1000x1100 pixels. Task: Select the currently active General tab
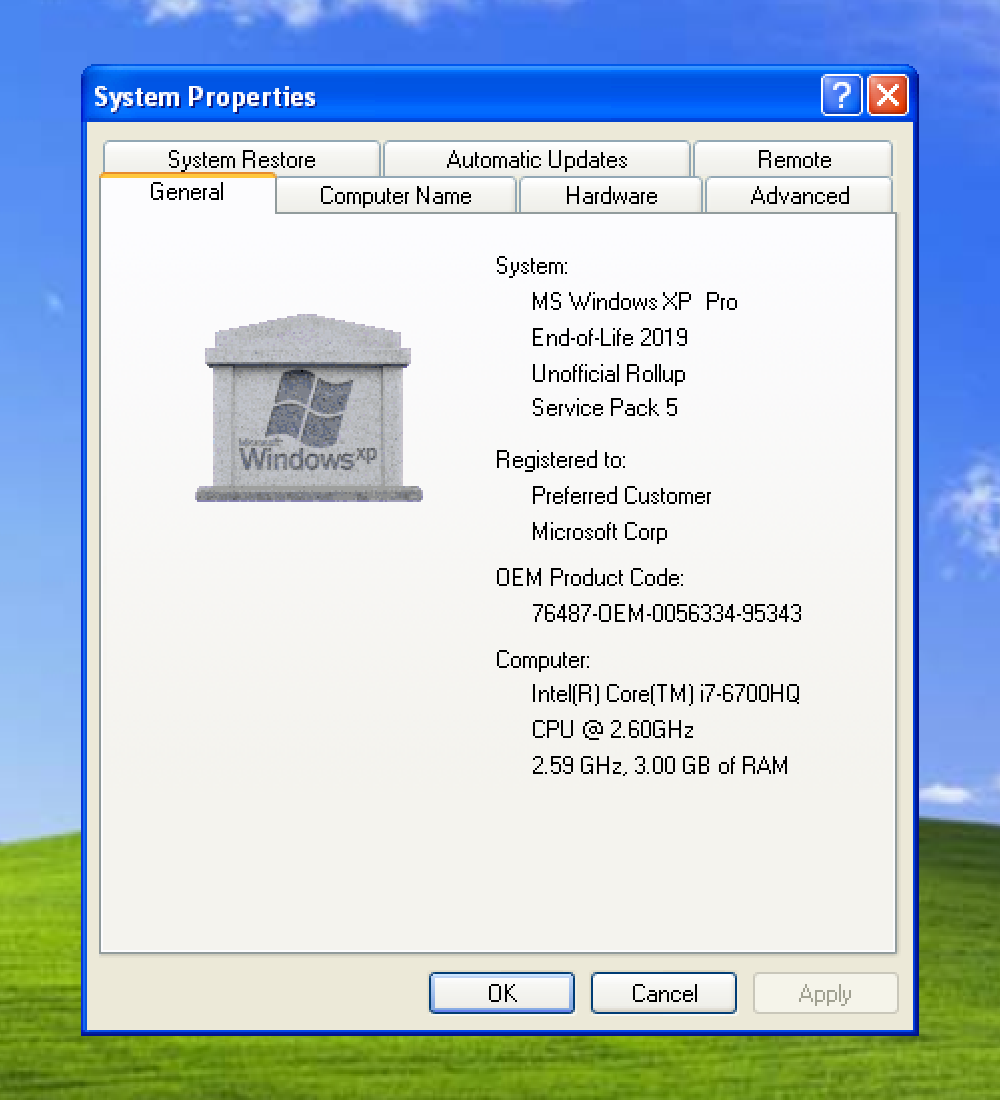pos(187,192)
